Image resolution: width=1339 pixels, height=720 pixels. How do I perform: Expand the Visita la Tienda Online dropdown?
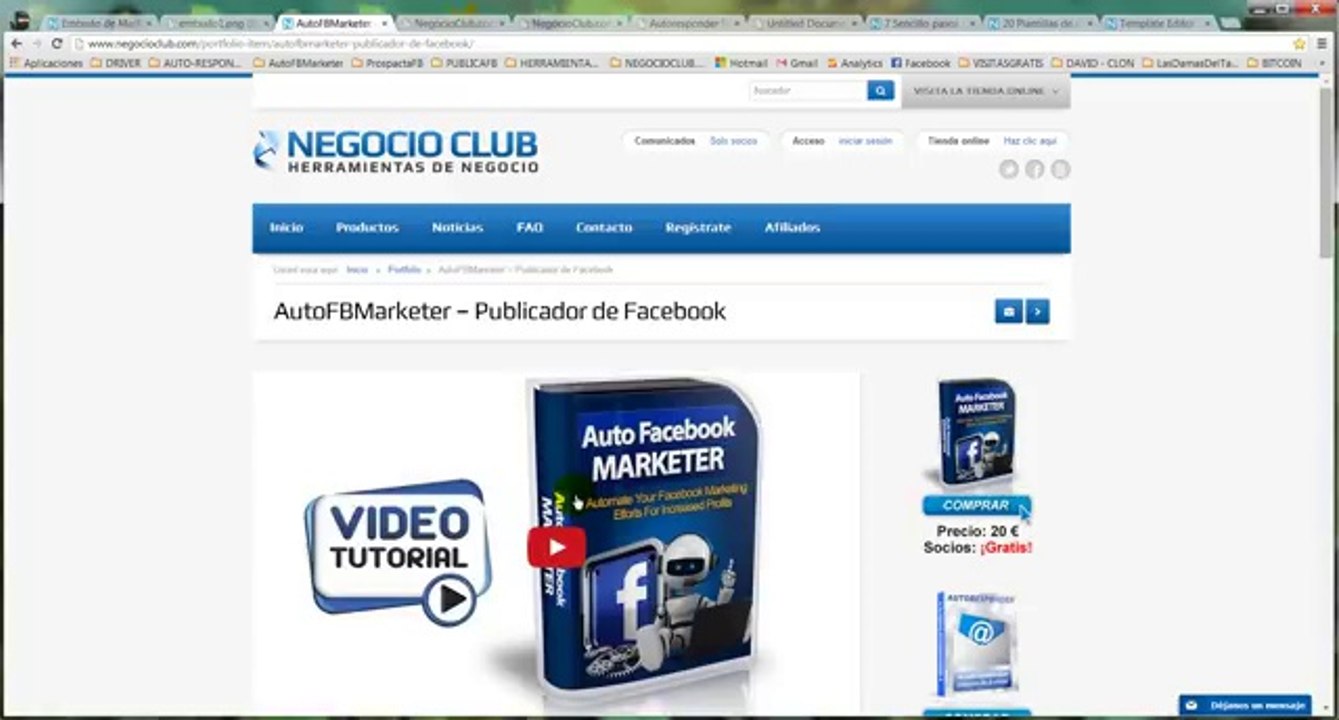986,91
